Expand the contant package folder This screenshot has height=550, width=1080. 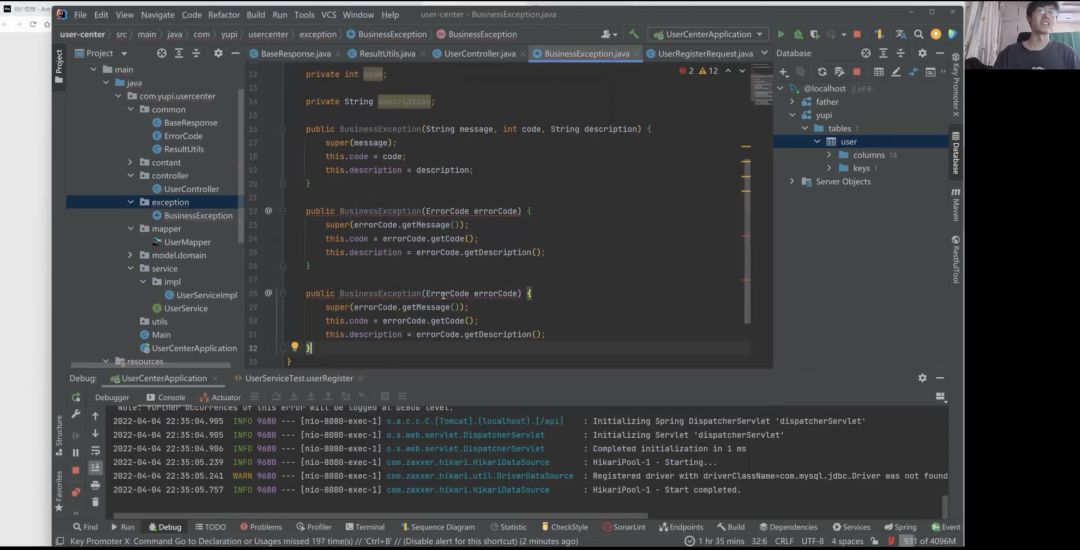[x=130, y=162]
